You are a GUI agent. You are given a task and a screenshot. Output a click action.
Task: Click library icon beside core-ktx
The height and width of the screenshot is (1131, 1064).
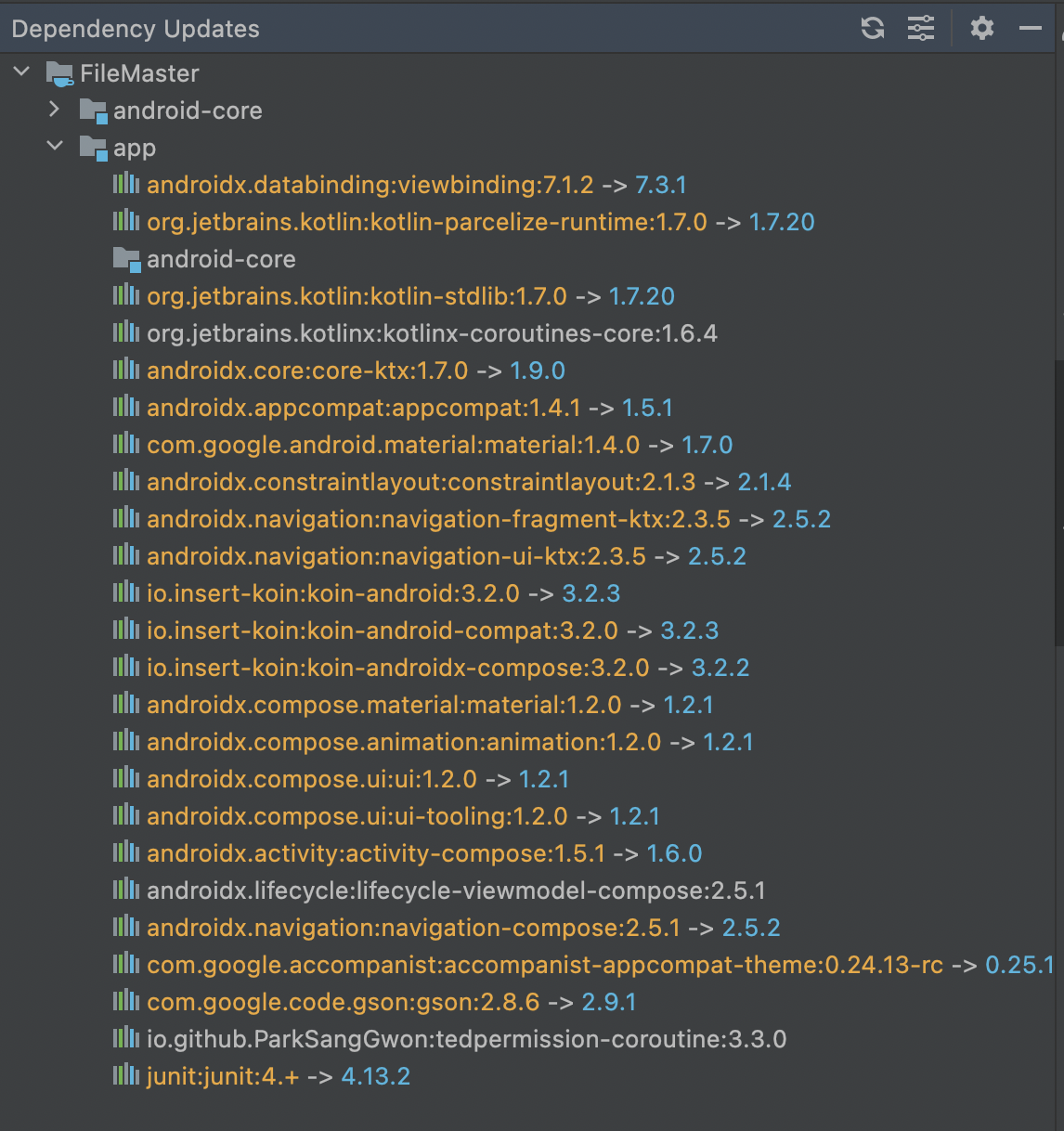[x=126, y=370]
